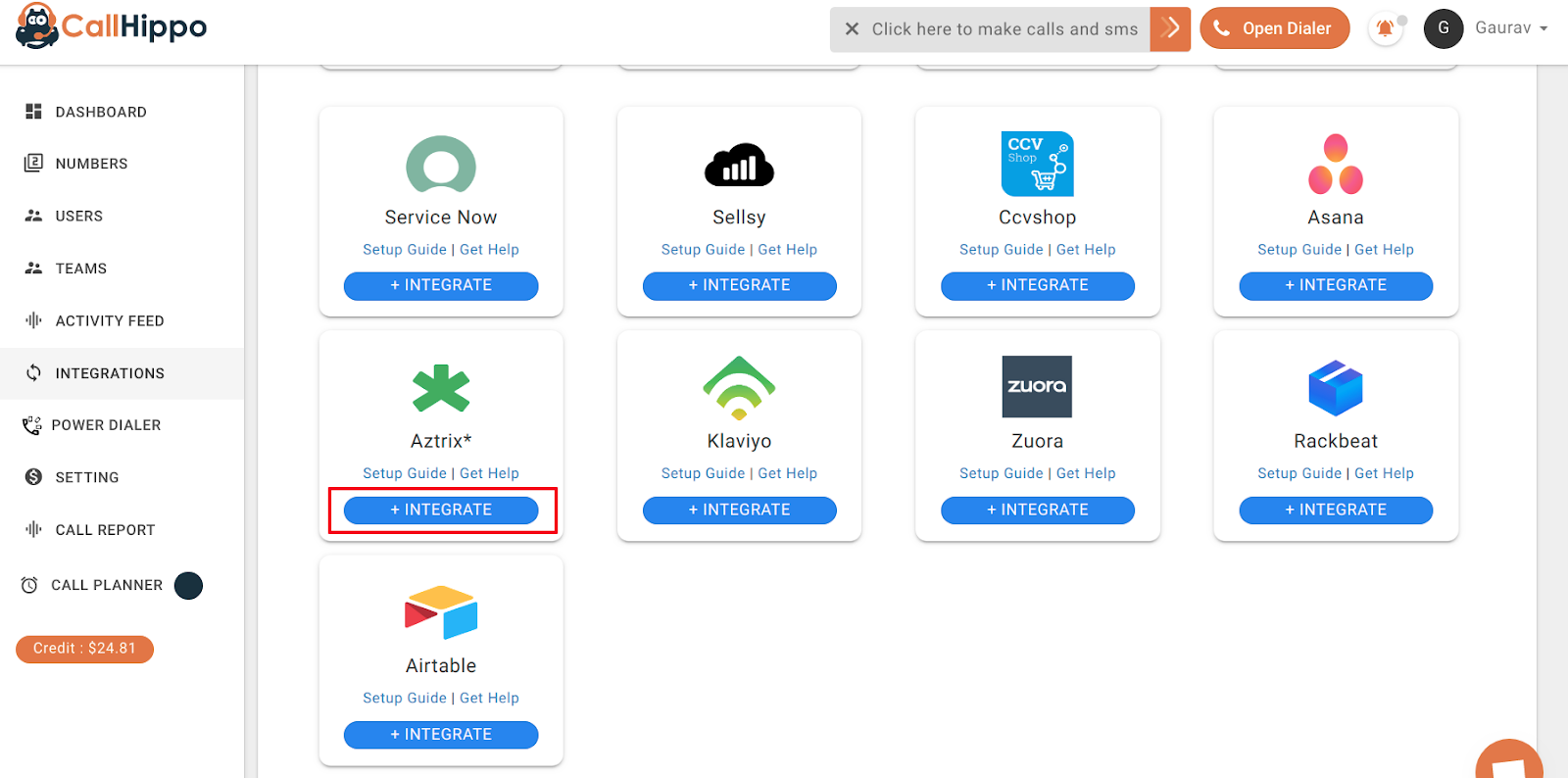Viewport: 1568px width, 778px height.
Task: Click the Aztrix green asterisk logo
Action: [x=441, y=388]
